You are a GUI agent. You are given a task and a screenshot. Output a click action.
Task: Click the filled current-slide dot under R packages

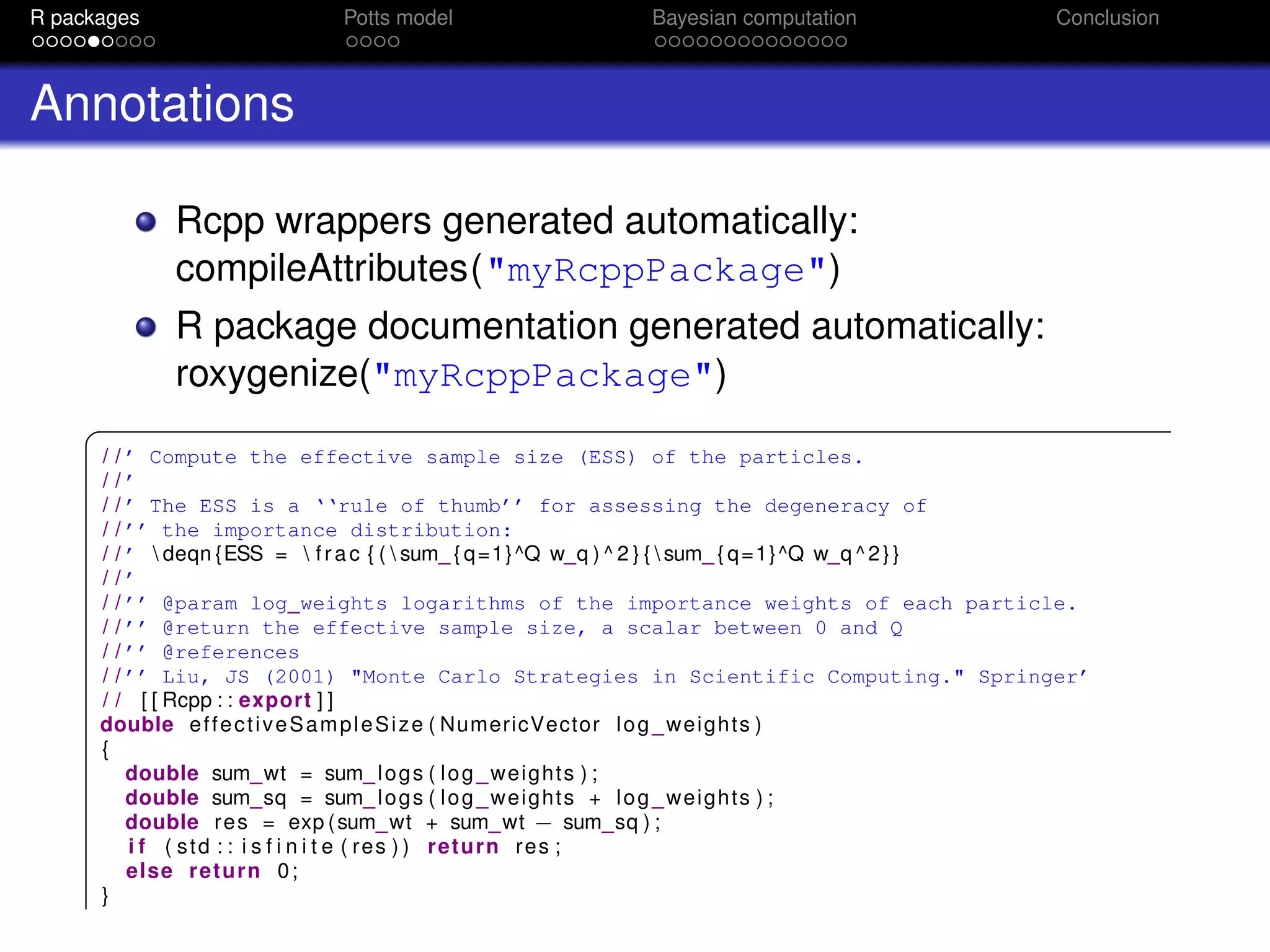pos(94,42)
